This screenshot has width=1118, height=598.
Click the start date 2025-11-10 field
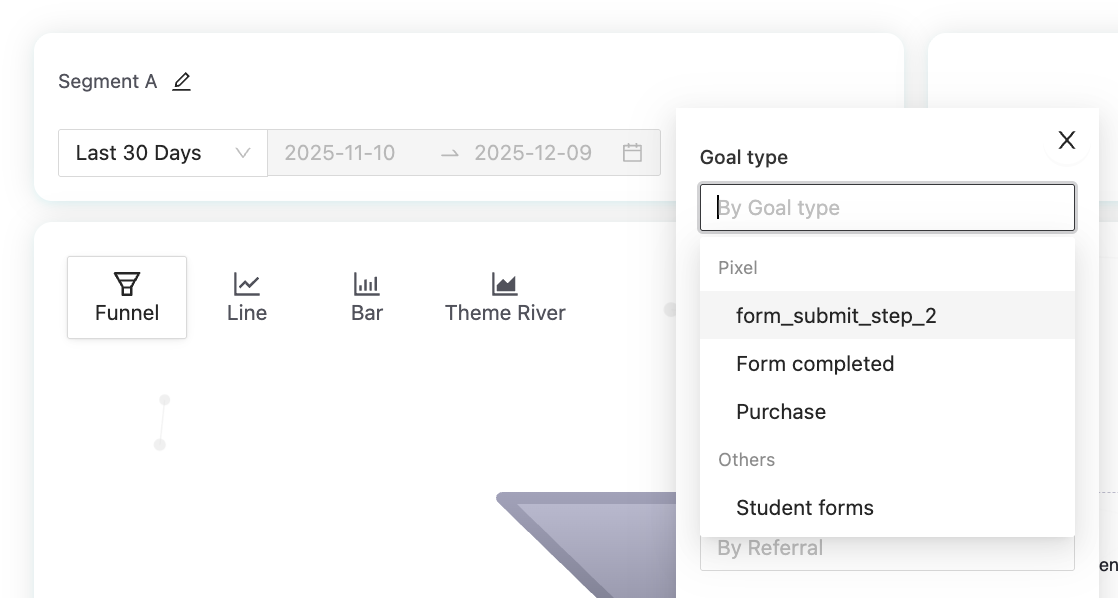(340, 153)
